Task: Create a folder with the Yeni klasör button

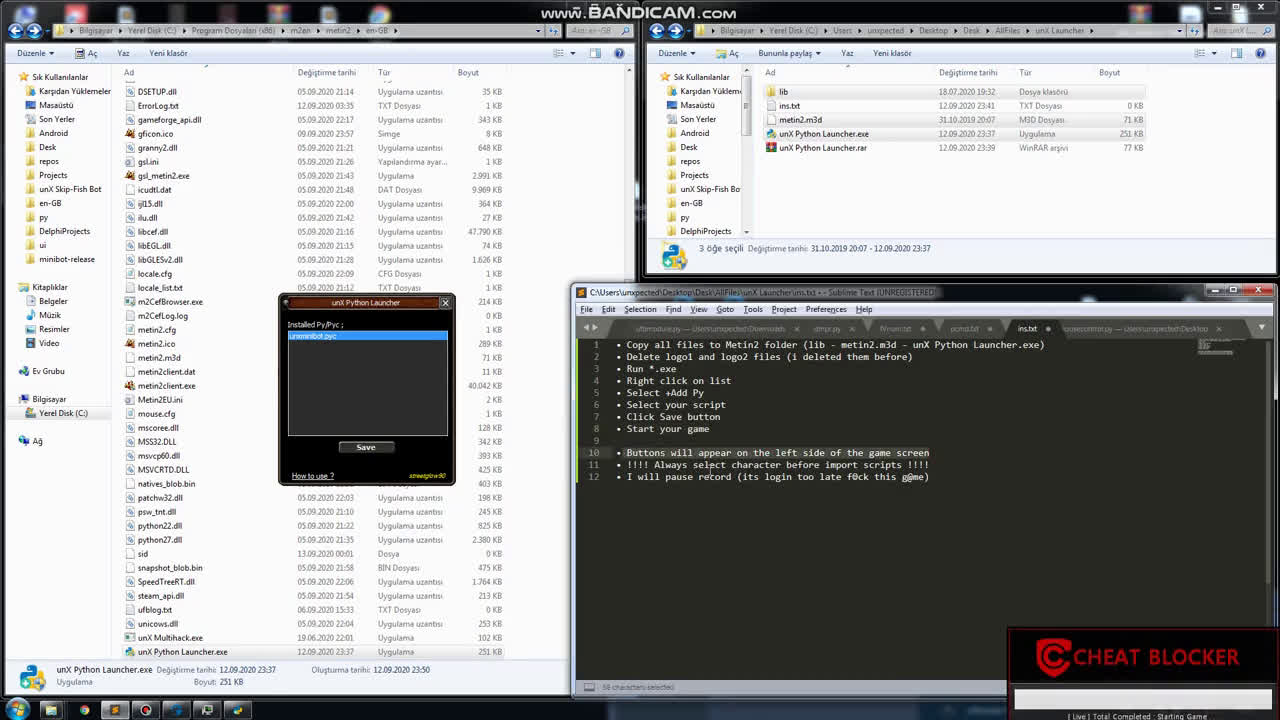Action: (x=167, y=53)
